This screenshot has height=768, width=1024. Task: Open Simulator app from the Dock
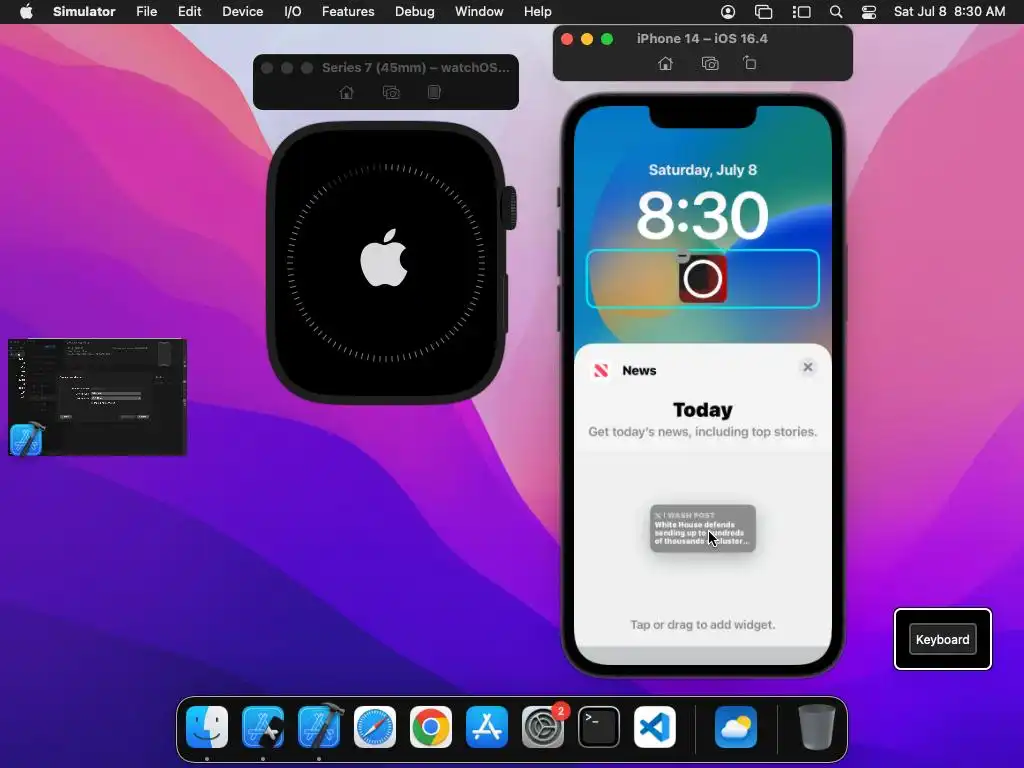(x=263, y=727)
